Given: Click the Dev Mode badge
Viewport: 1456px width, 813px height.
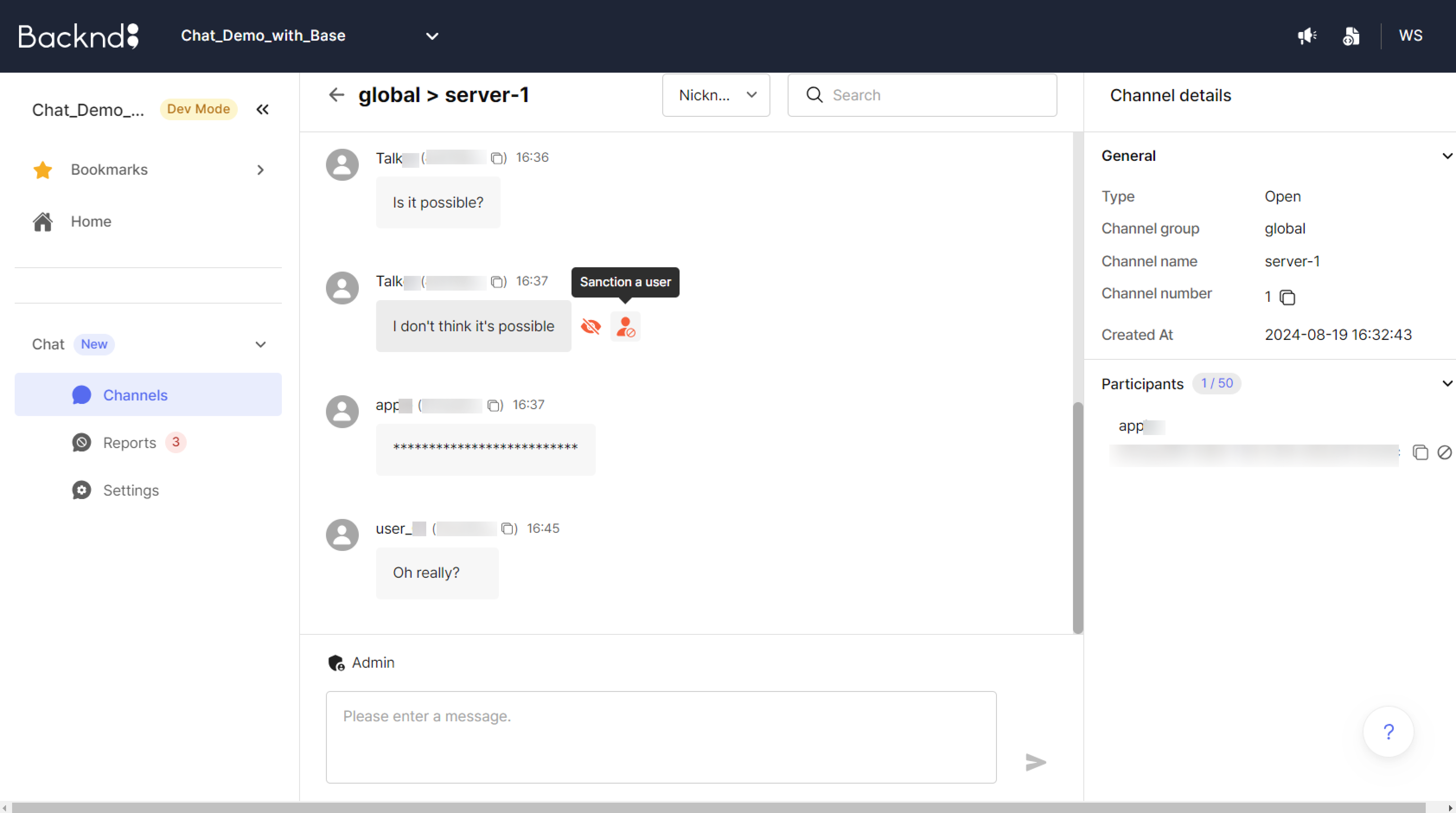Looking at the screenshot, I should [x=198, y=109].
